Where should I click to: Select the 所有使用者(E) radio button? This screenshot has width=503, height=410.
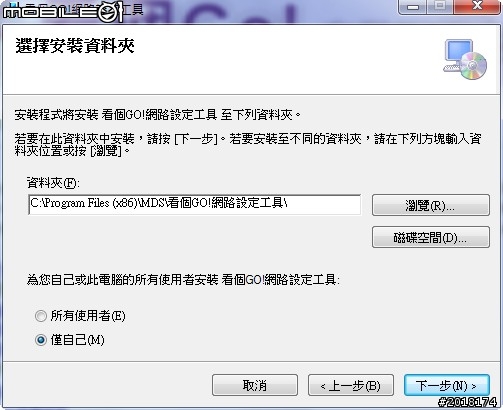41,316
